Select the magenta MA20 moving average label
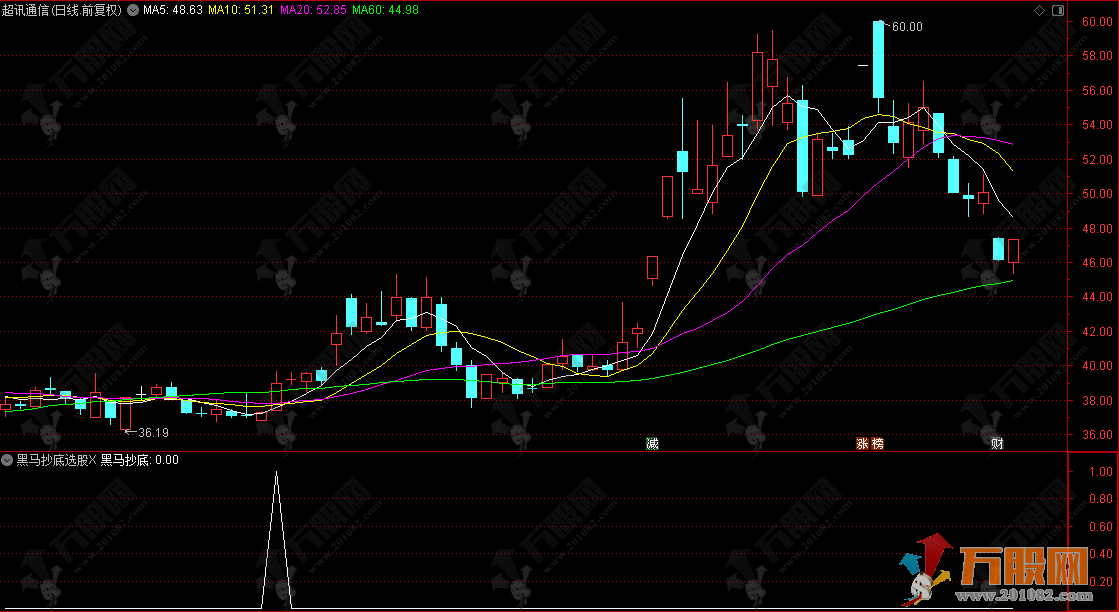This screenshot has height=612, width=1119. [312, 10]
